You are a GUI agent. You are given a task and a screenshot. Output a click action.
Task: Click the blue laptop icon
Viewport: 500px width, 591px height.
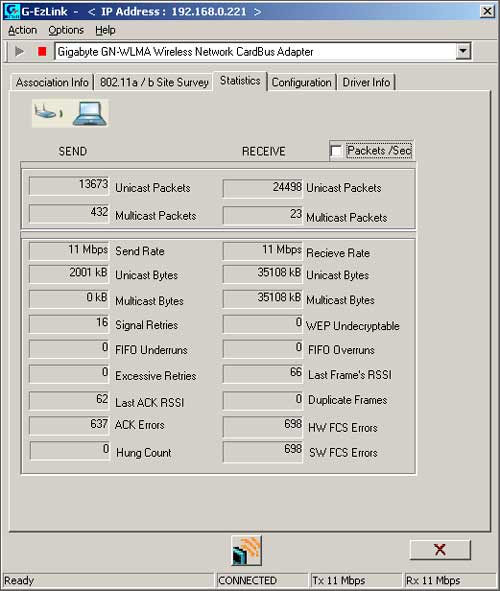(90, 113)
